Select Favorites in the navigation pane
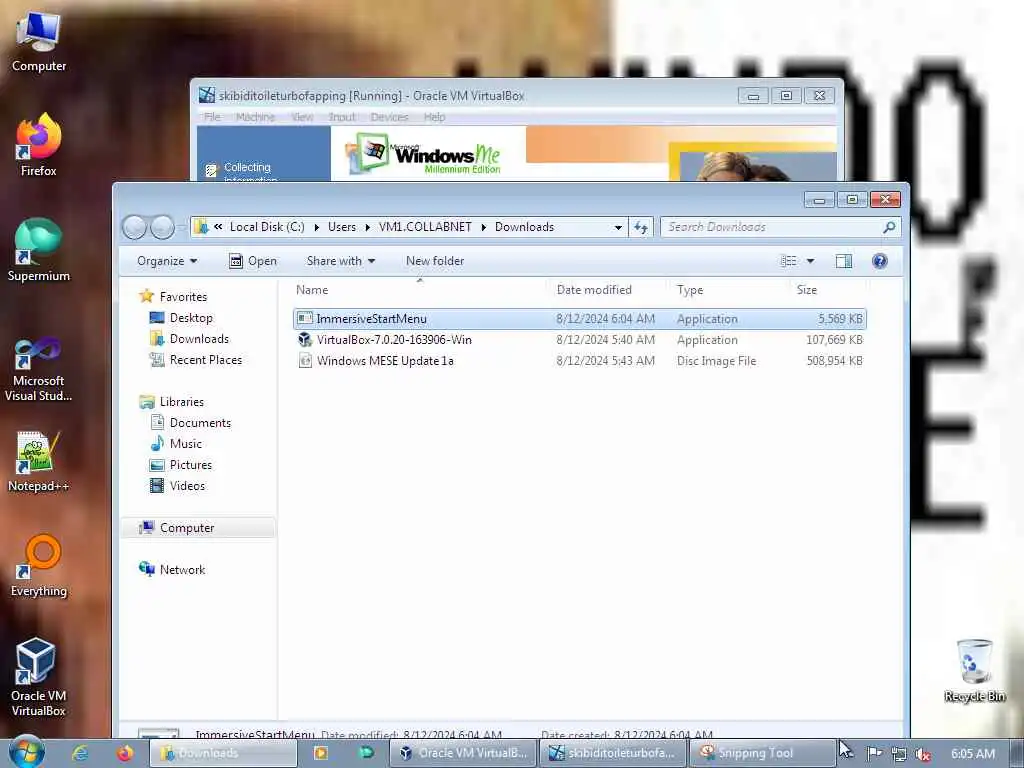The width and height of the screenshot is (1024, 768). point(174,296)
